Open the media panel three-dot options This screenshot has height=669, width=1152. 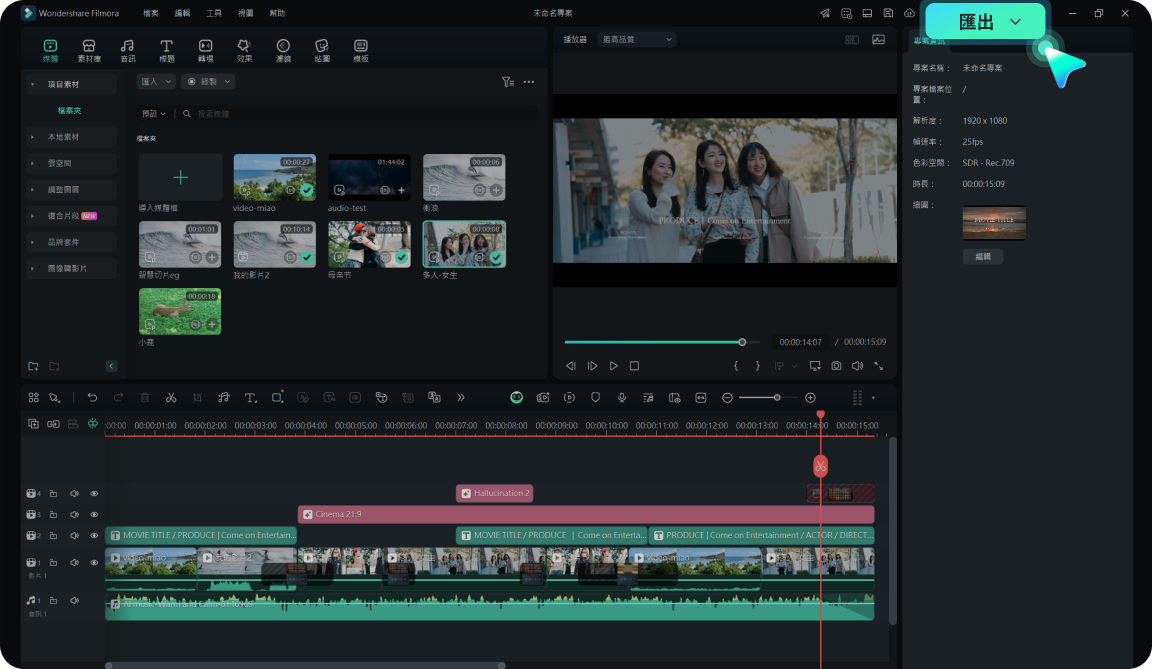[x=529, y=82]
